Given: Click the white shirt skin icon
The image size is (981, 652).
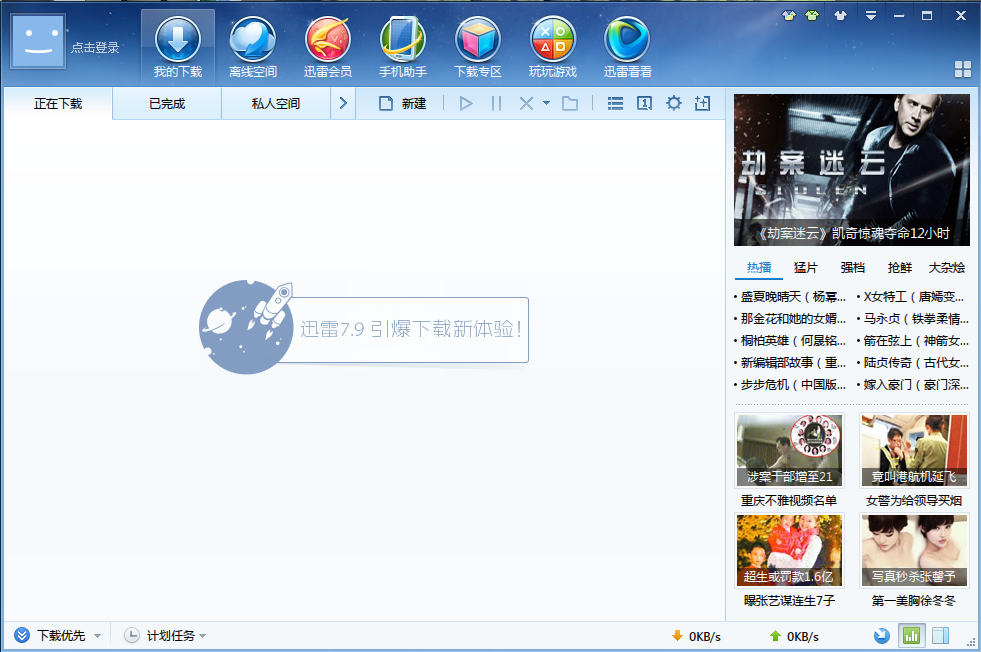Looking at the screenshot, I should coord(839,15).
